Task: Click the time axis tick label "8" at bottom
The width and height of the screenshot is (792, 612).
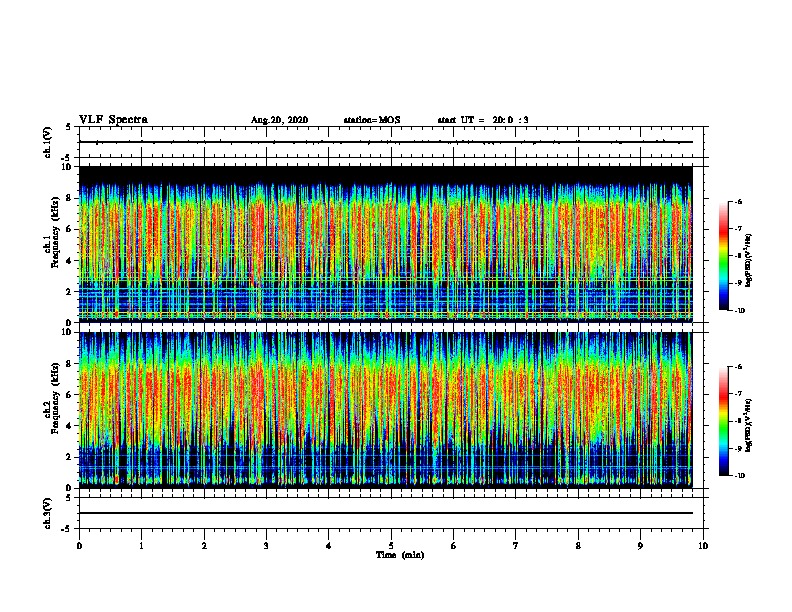Action: pos(578,546)
